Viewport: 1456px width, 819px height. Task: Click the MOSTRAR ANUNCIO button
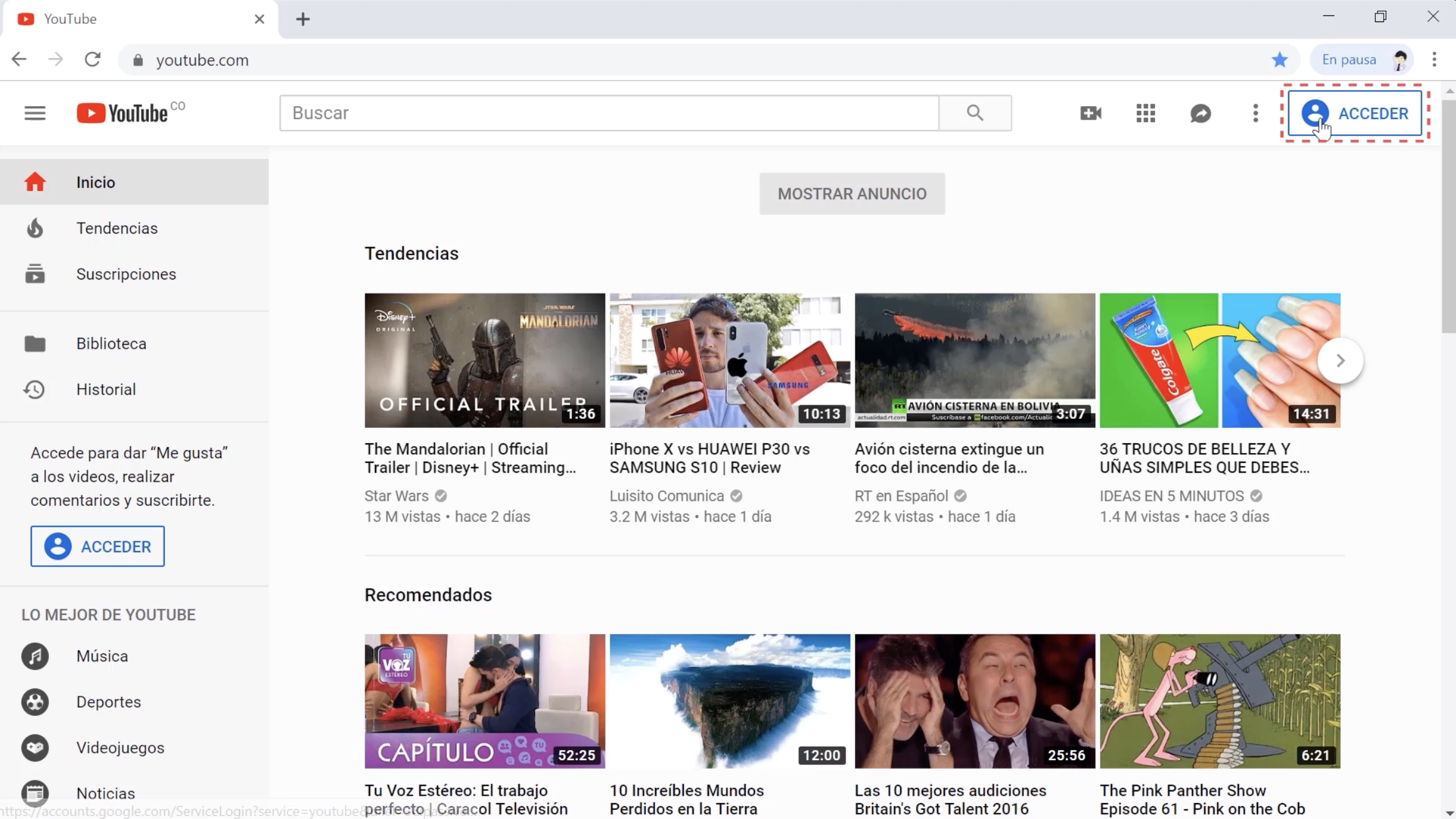[x=852, y=193]
